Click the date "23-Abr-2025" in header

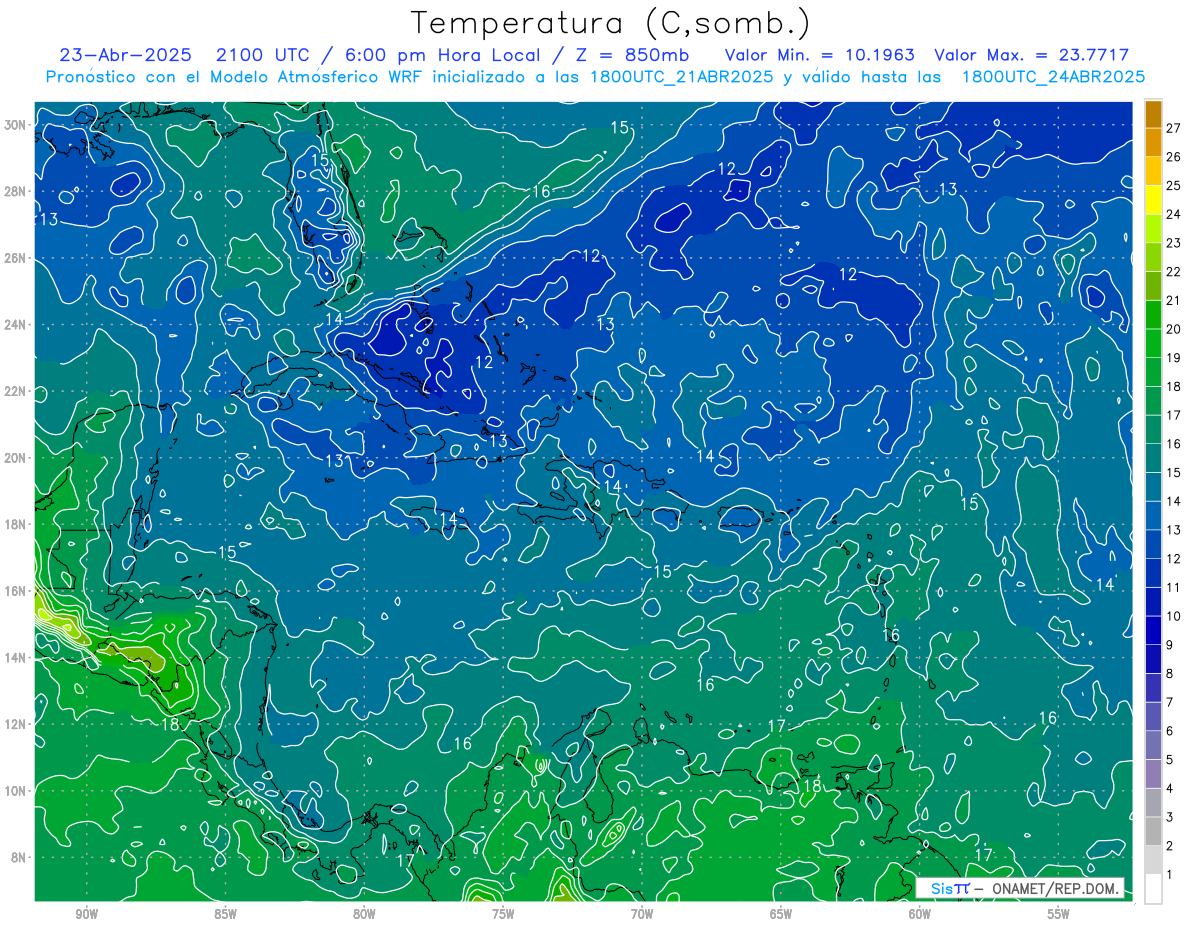[126, 55]
